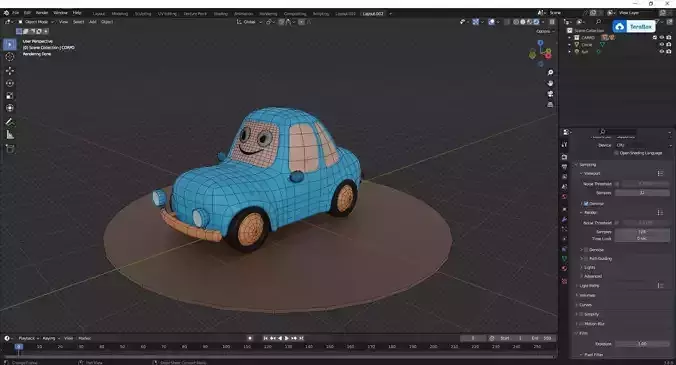Select the Cursor tool

[9, 57]
